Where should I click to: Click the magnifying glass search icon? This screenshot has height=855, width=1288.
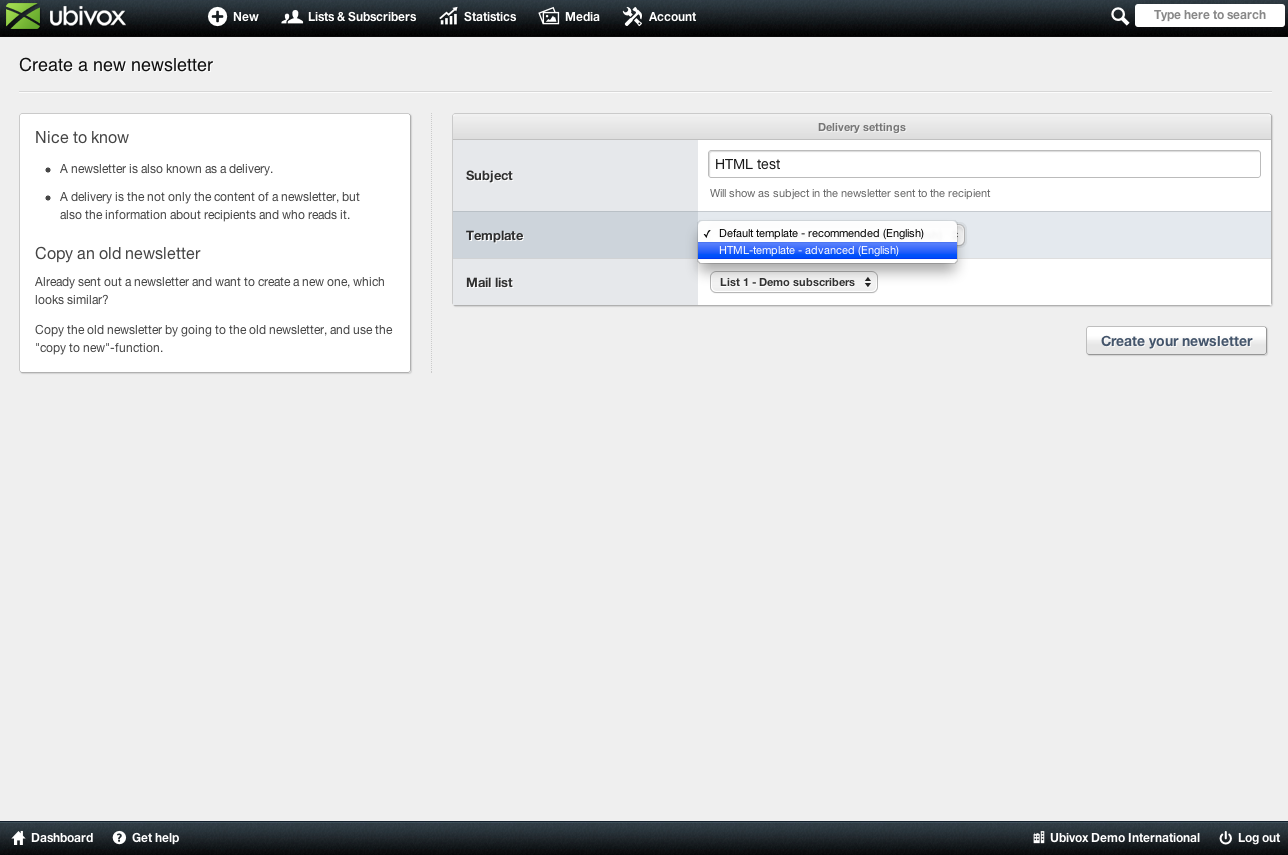tap(1120, 16)
